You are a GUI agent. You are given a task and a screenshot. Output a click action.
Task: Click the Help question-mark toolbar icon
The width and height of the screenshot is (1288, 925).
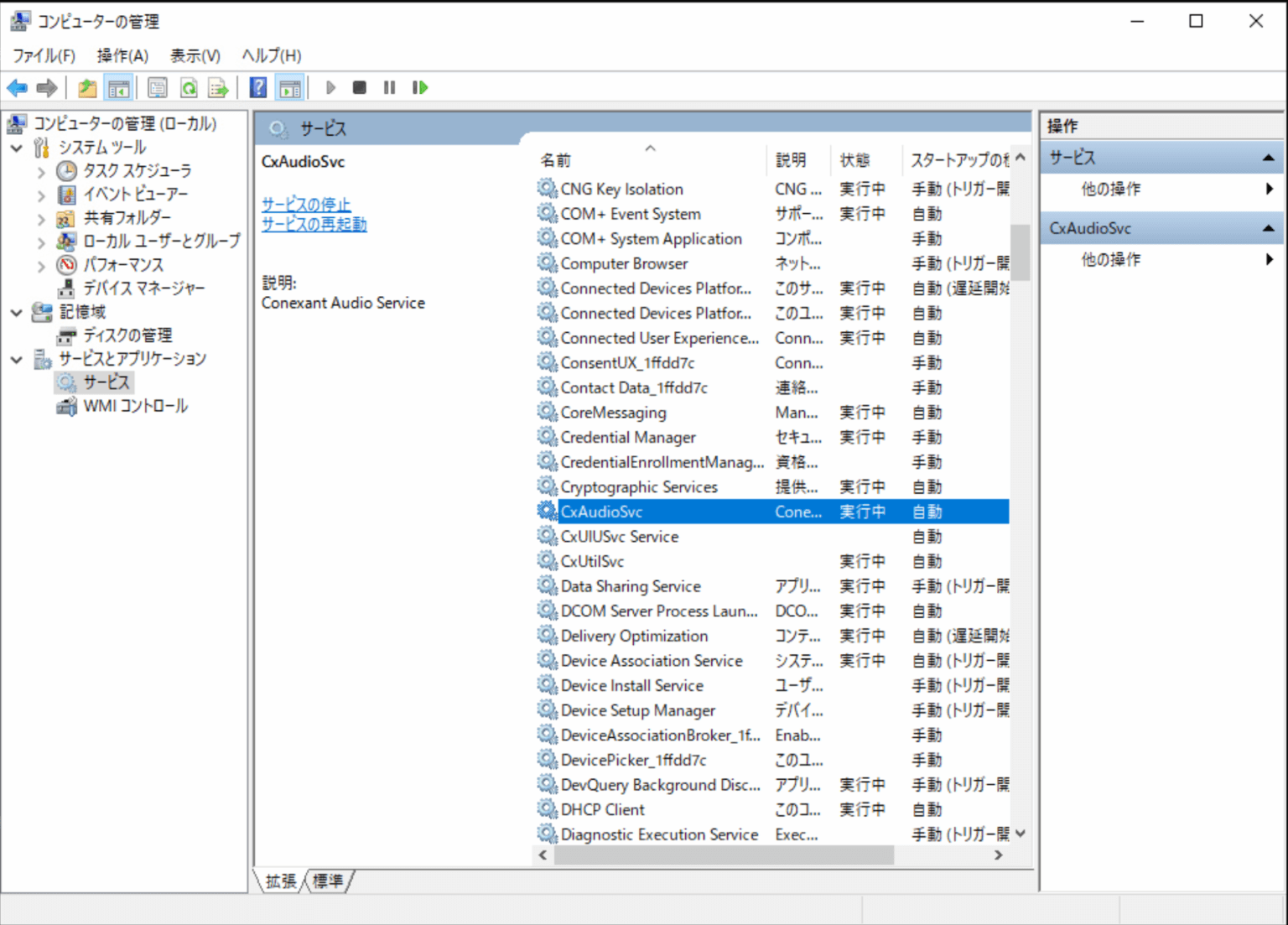pyautogui.click(x=257, y=87)
